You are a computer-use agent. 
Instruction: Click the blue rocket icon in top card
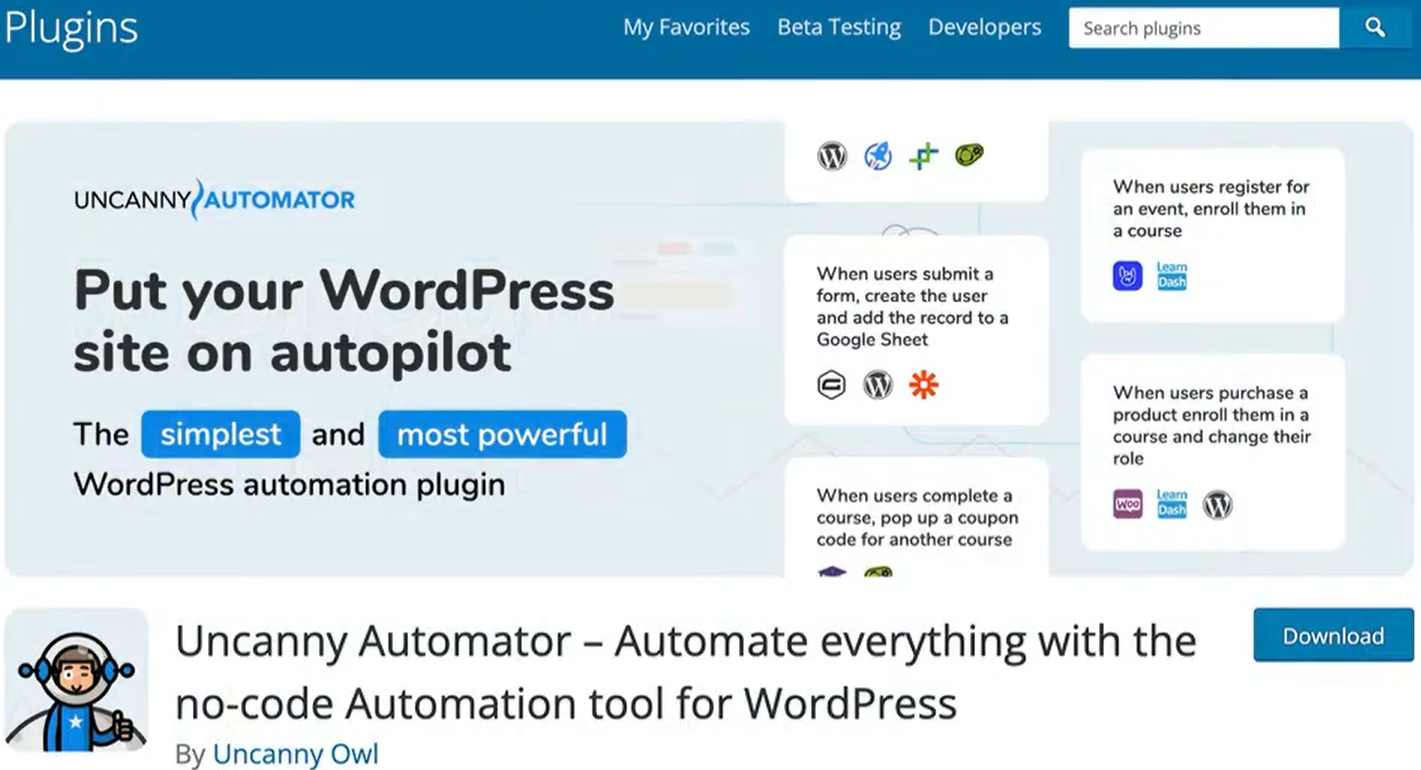[x=878, y=156]
